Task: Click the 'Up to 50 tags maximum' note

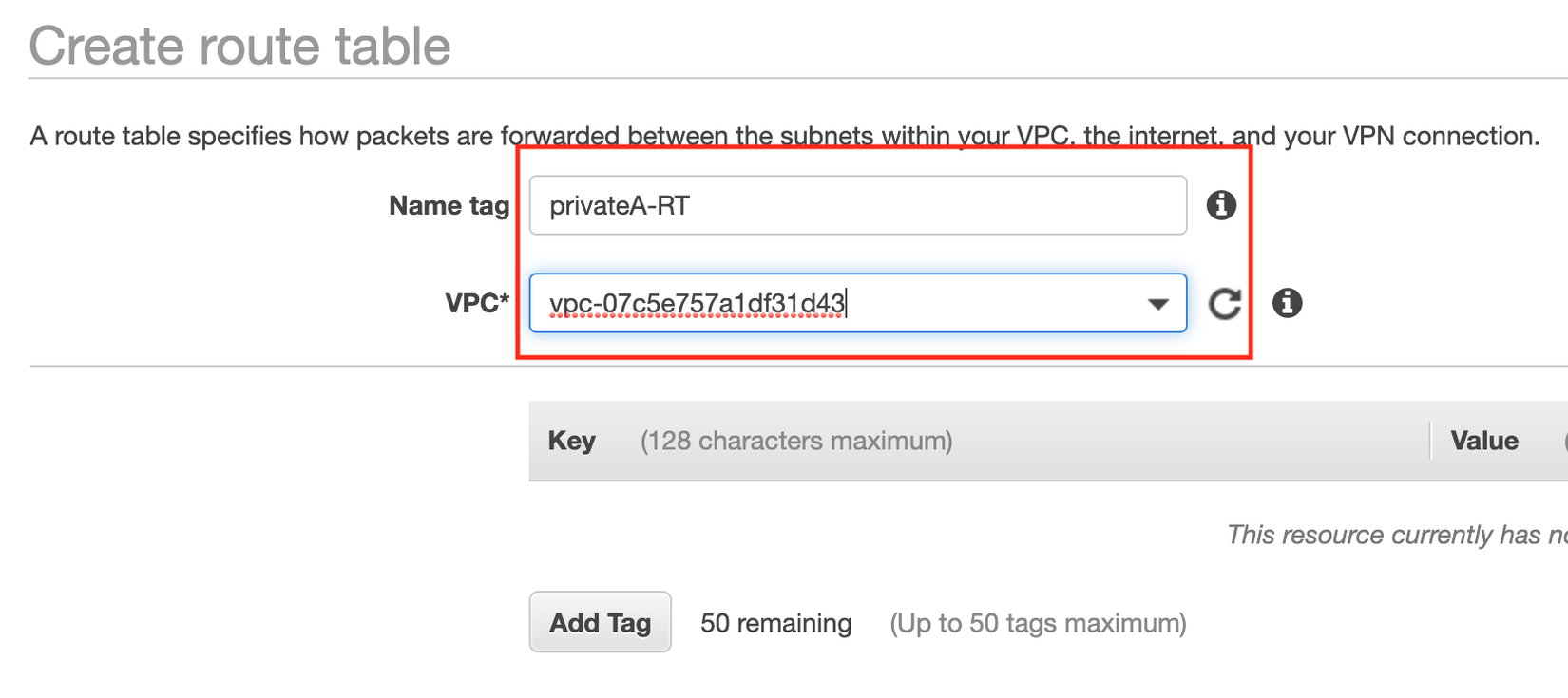Action: coord(1038,623)
